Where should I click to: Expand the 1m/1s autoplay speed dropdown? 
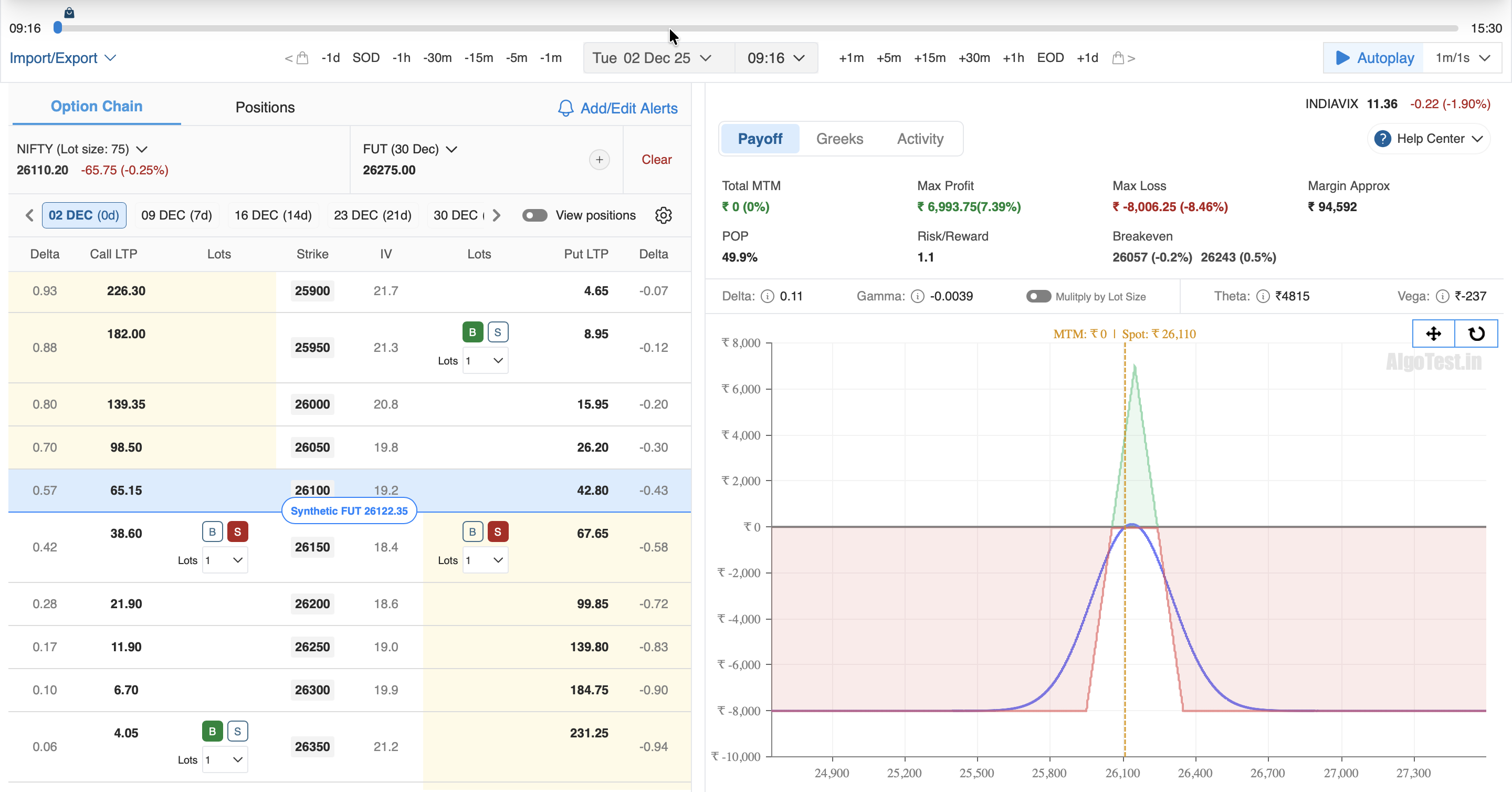[x=1462, y=58]
